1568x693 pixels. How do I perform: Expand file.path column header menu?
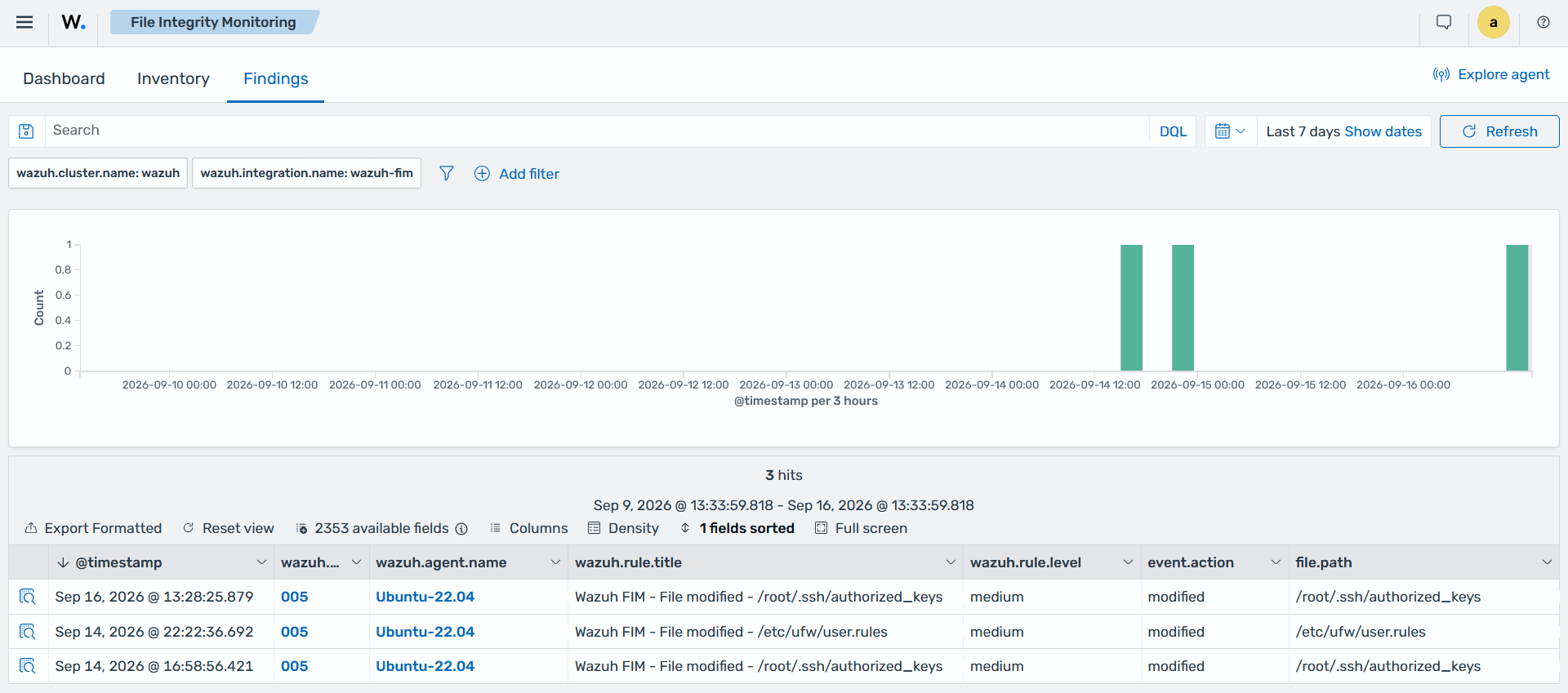[x=1547, y=562]
